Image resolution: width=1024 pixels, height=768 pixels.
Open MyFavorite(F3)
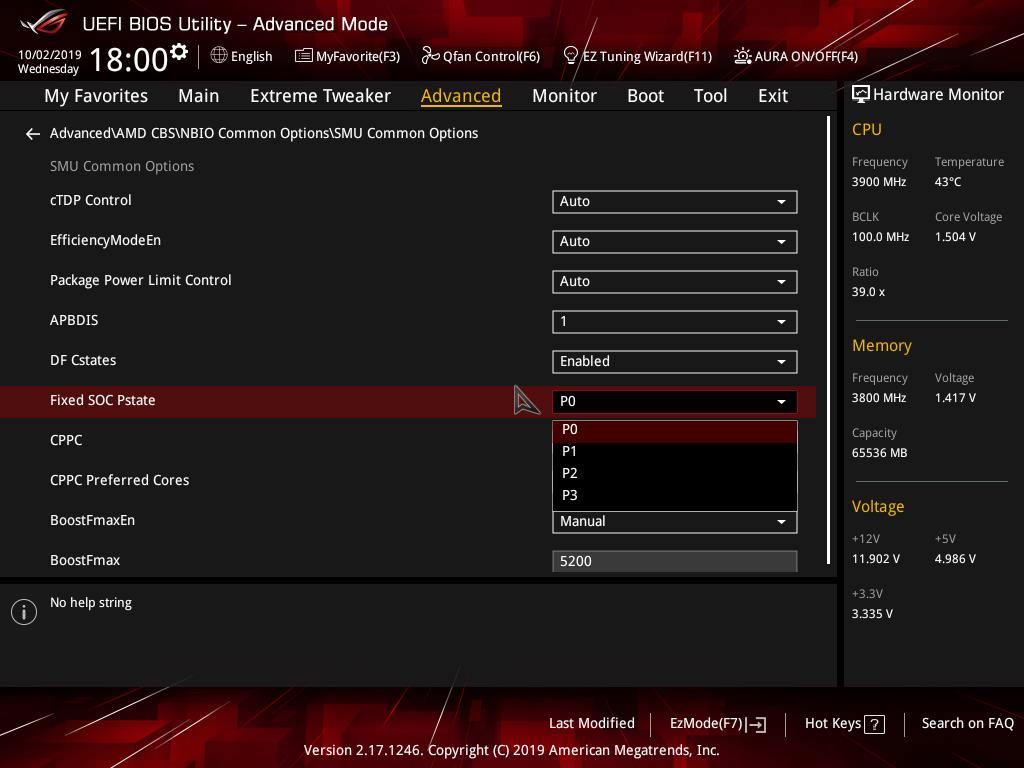(x=347, y=56)
